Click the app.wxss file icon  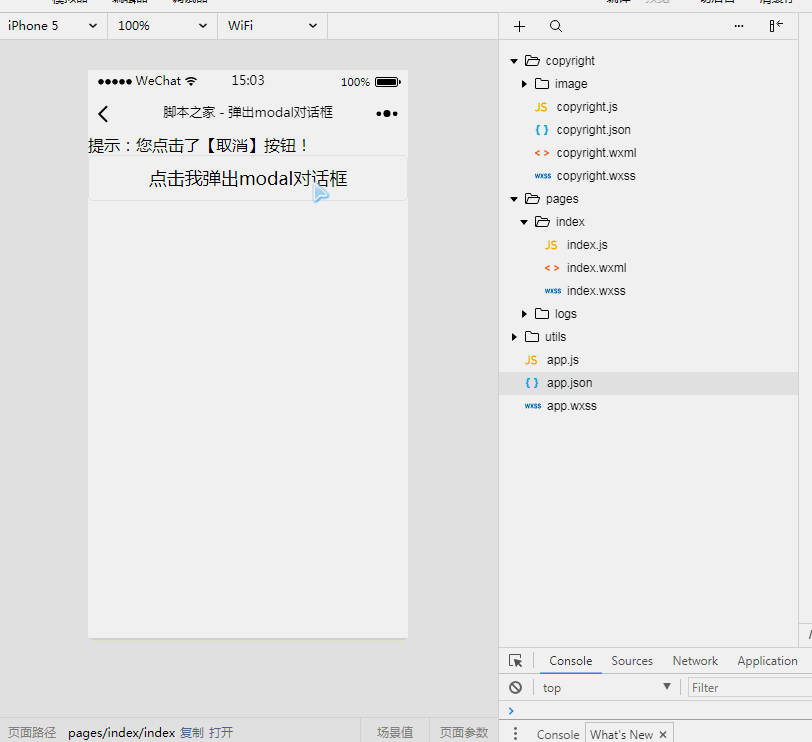click(533, 406)
